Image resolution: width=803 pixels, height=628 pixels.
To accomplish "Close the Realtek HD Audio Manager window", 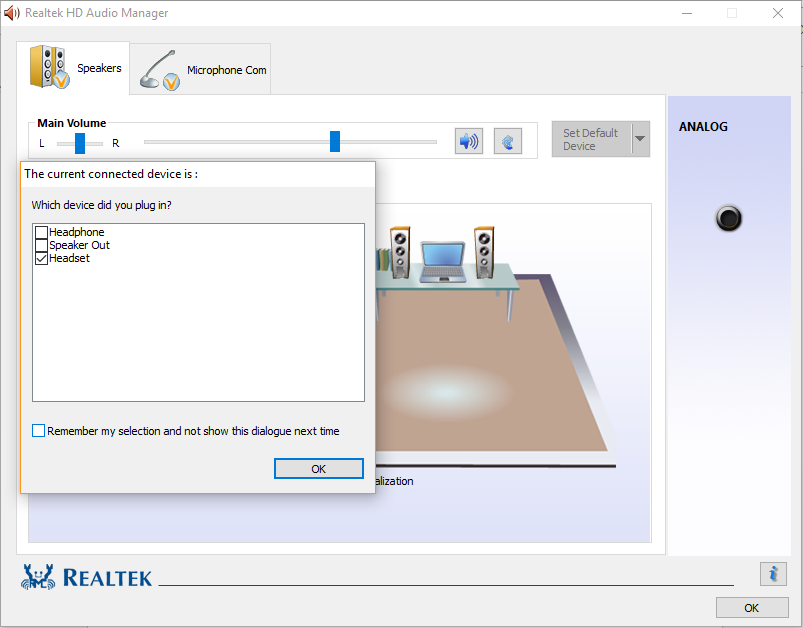I will point(778,13).
